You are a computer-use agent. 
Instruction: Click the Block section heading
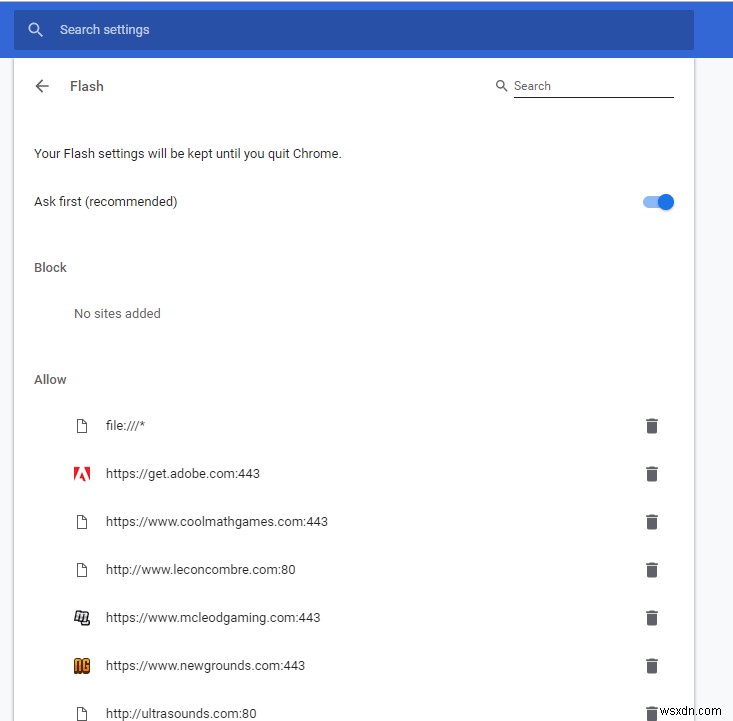click(50, 267)
